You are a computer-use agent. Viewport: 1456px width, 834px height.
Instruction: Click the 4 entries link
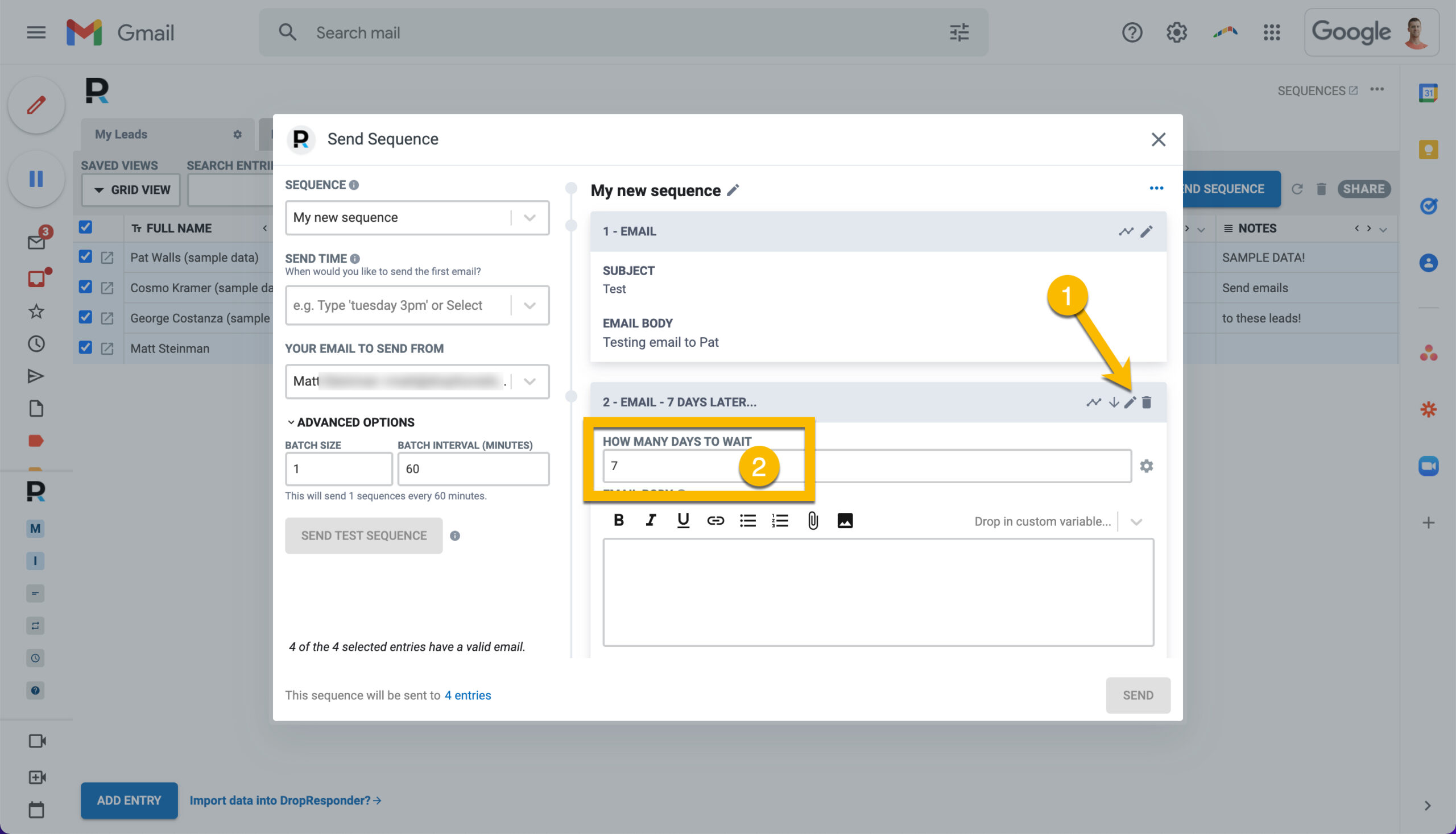click(x=468, y=695)
